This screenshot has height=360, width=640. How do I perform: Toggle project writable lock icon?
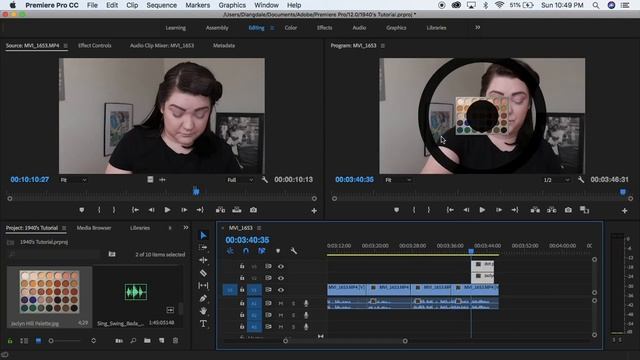click(x=10, y=340)
